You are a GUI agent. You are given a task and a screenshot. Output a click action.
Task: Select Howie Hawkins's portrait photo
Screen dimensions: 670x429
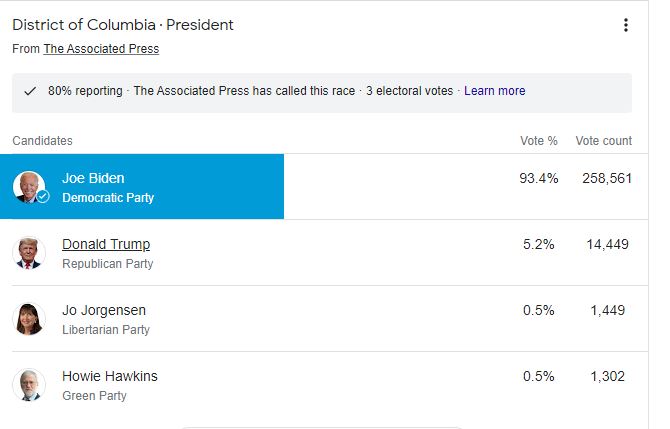coord(29,385)
